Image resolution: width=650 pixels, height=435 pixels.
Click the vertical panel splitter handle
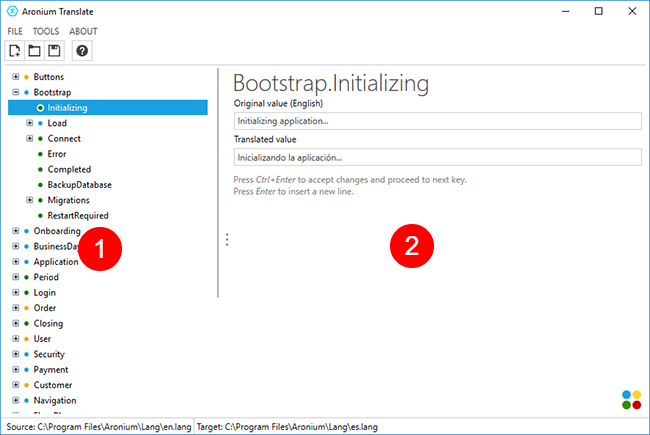point(227,240)
